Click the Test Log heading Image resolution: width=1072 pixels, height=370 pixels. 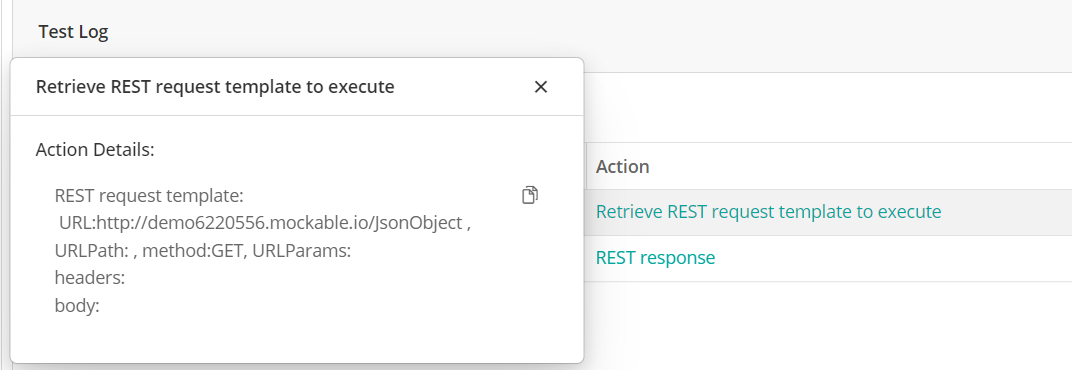(73, 31)
